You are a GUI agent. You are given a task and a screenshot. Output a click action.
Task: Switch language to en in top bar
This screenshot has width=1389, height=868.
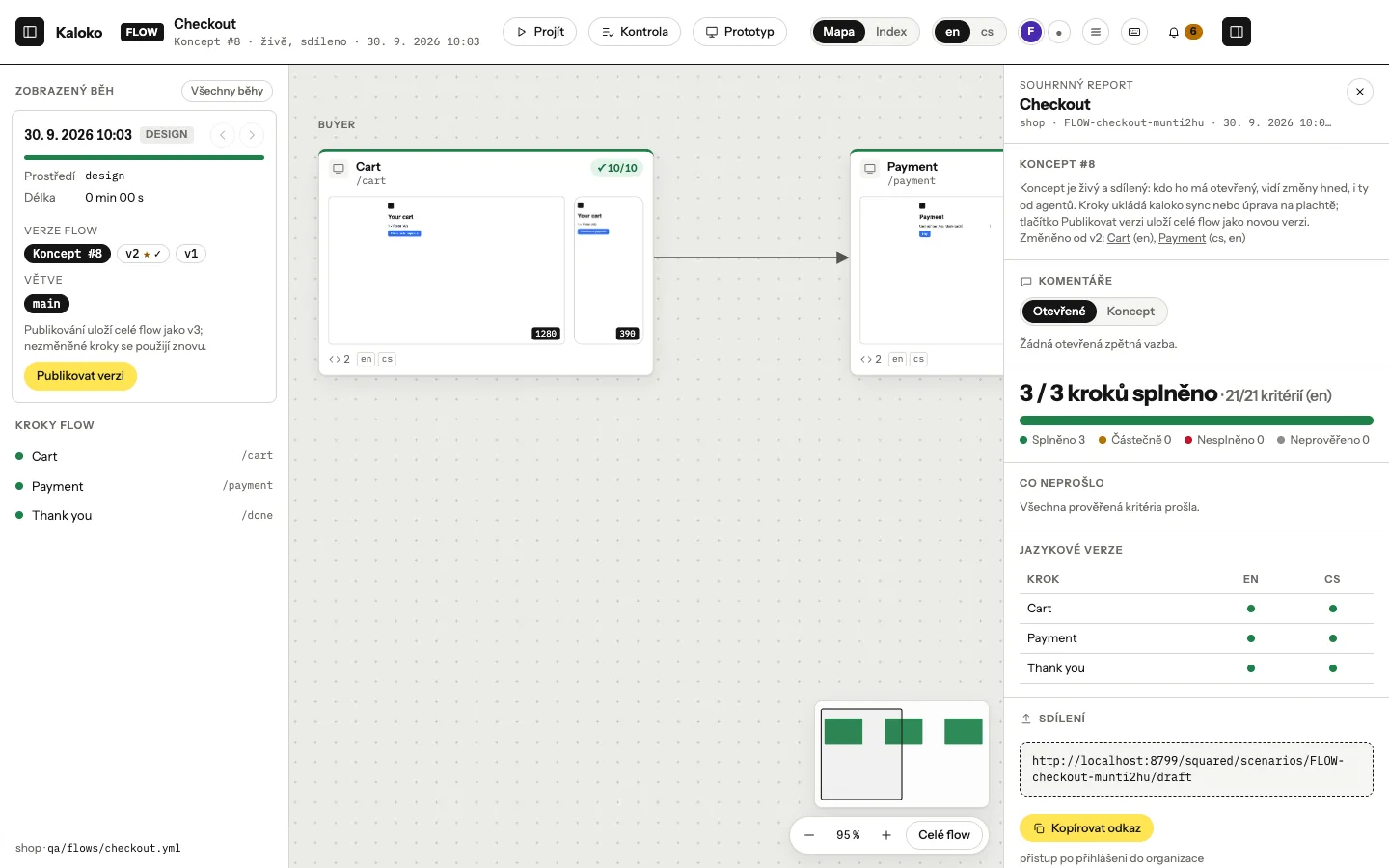pos(953,32)
